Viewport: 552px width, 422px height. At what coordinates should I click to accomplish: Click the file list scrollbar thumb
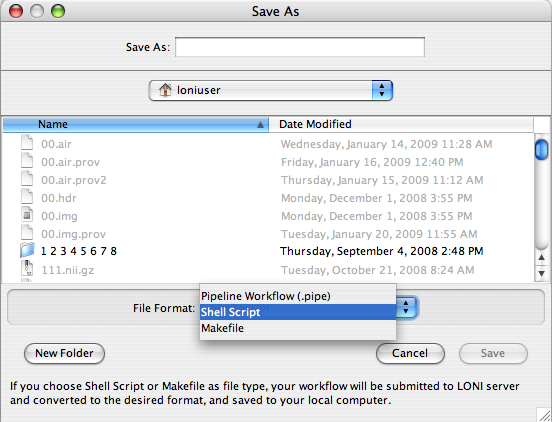(x=541, y=150)
